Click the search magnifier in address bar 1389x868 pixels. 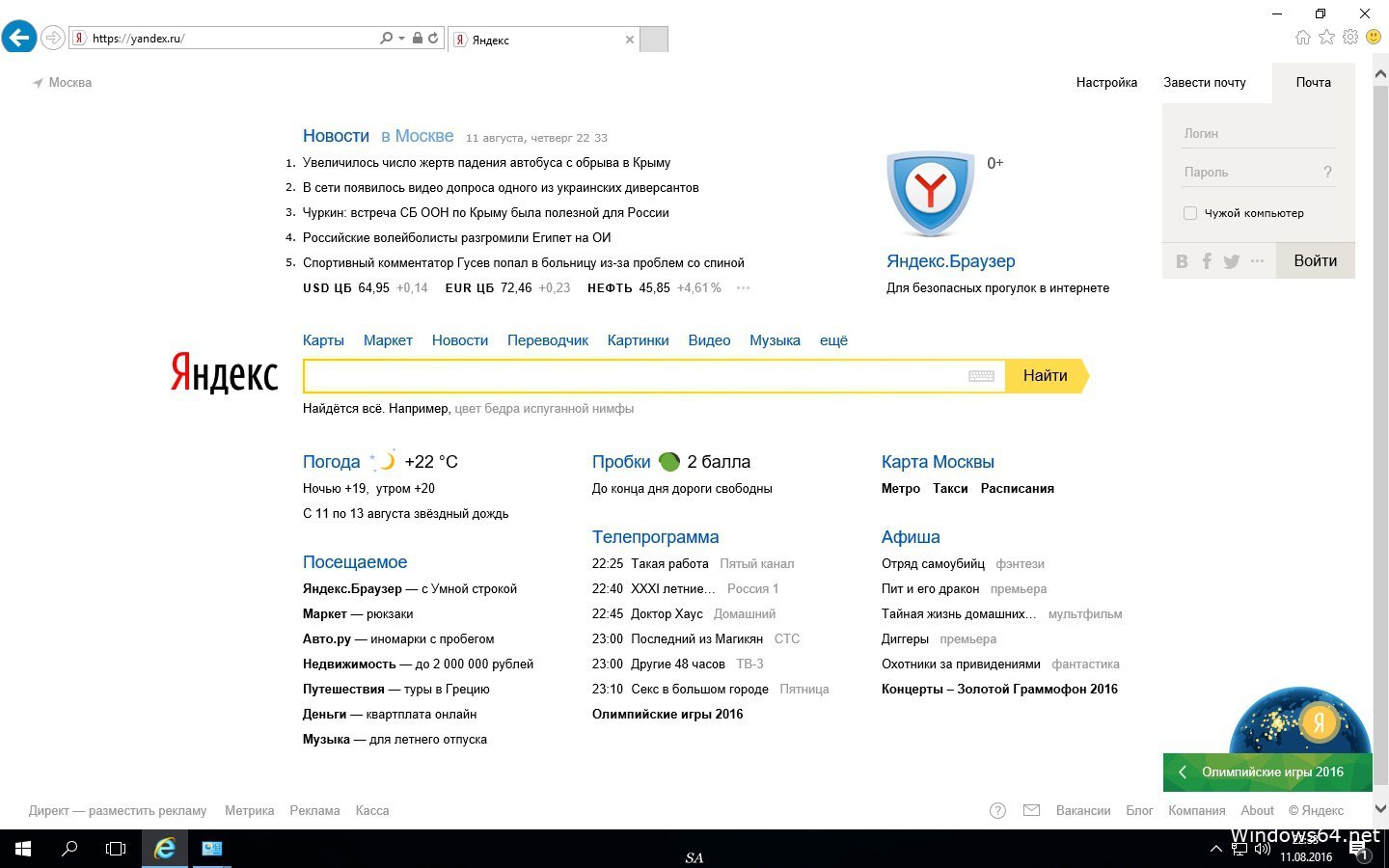pyautogui.click(x=387, y=39)
